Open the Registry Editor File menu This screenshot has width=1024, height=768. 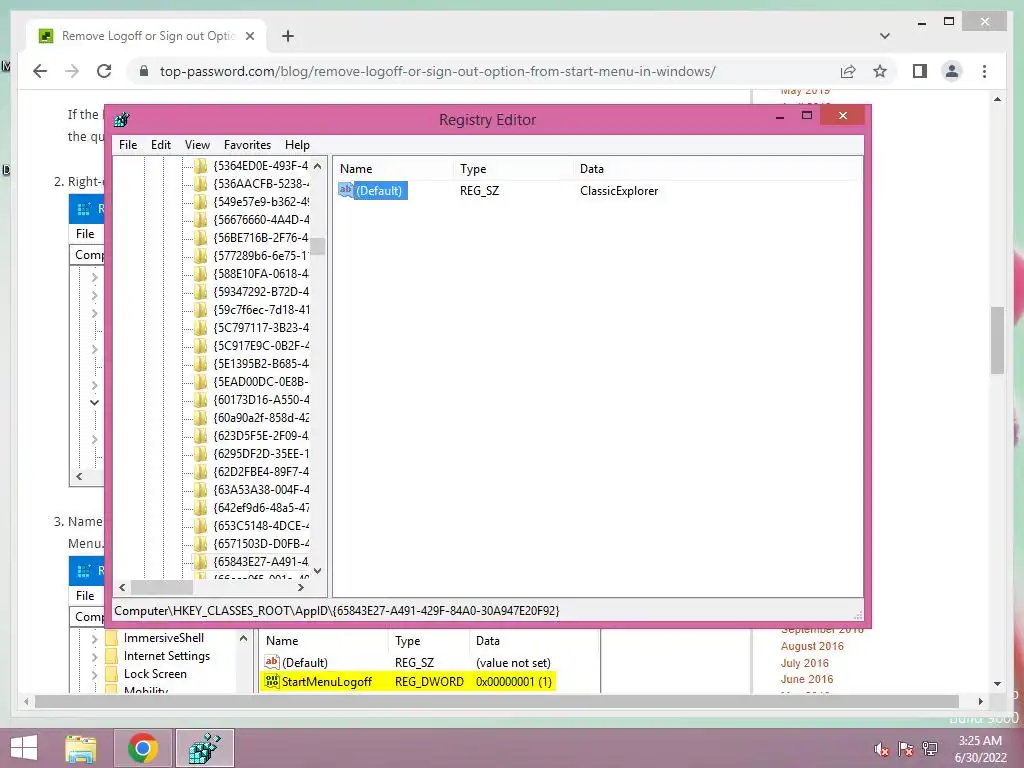[127, 145]
